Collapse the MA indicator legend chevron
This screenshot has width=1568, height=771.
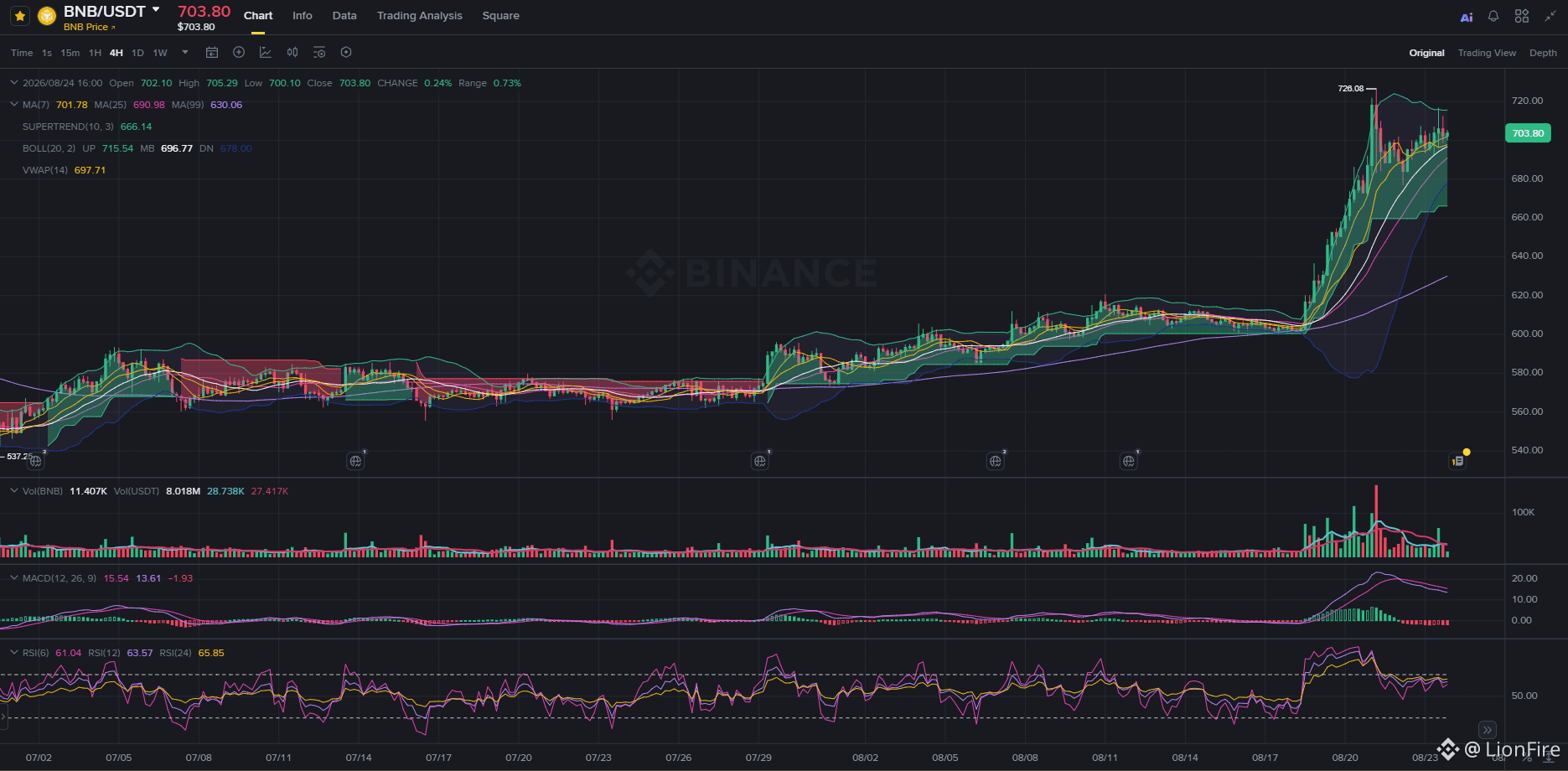point(14,105)
